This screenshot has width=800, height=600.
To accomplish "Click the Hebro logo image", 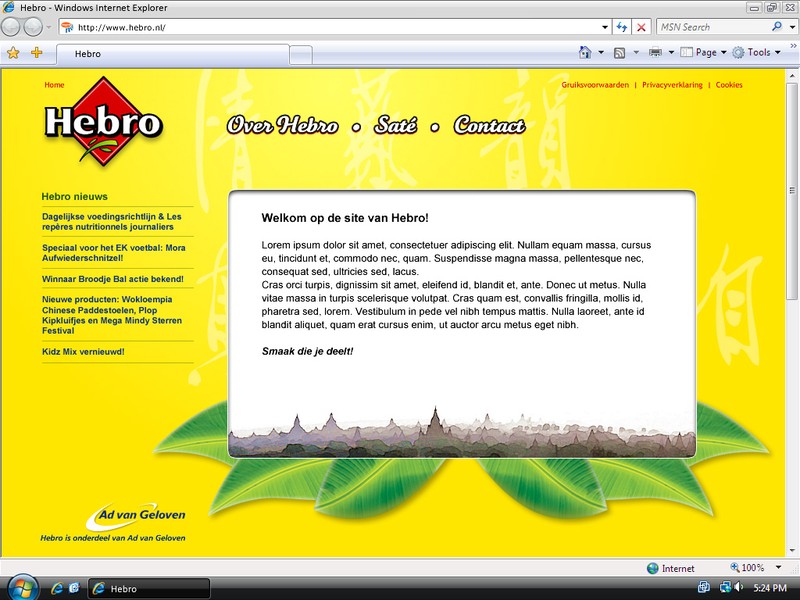I will (102, 123).
